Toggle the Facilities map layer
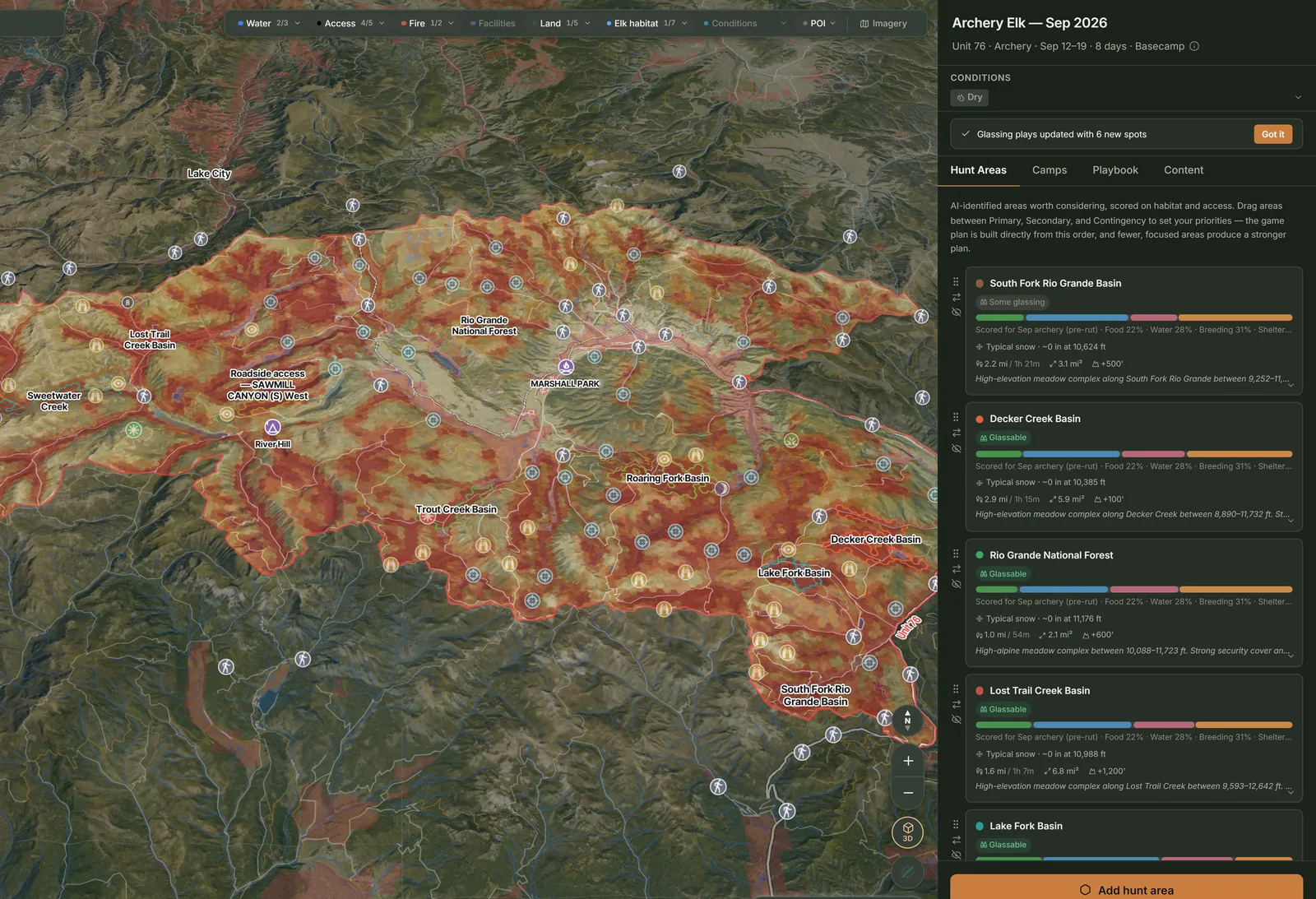The height and width of the screenshot is (899, 1316). pyautogui.click(x=493, y=23)
